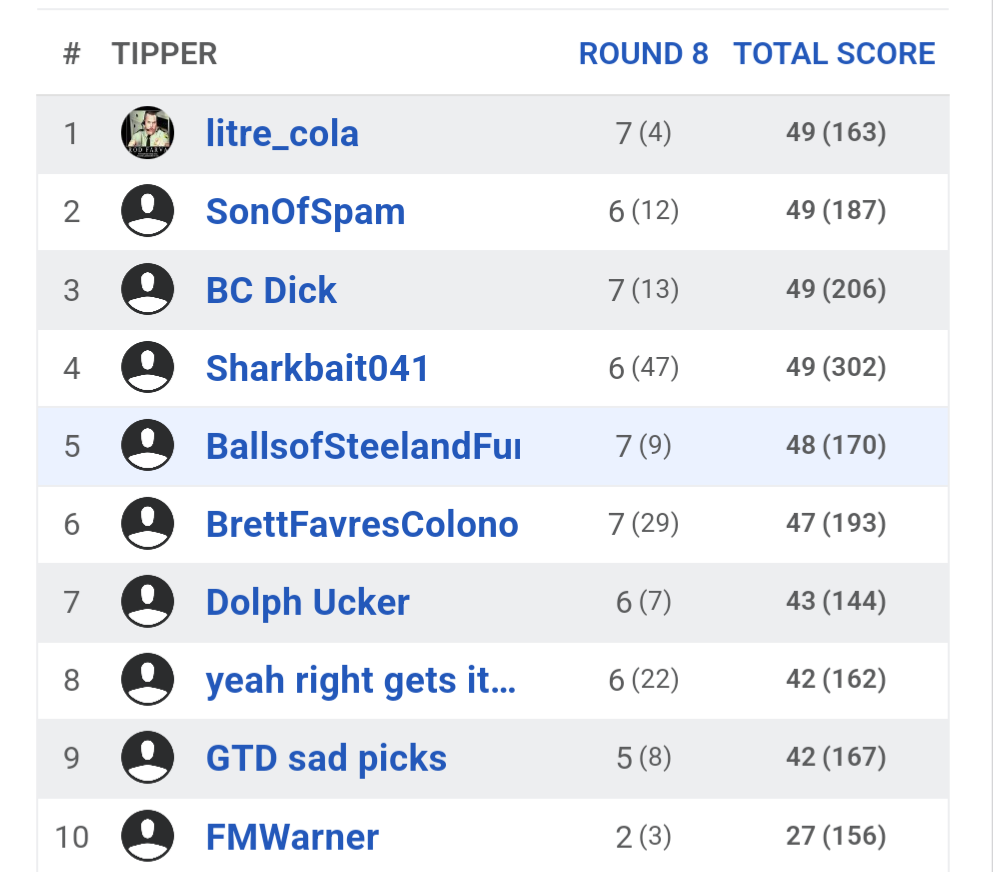The width and height of the screenshot is (993, 872).
Task: Click GTD sad picks avatar icon
Action: (147, 758)
